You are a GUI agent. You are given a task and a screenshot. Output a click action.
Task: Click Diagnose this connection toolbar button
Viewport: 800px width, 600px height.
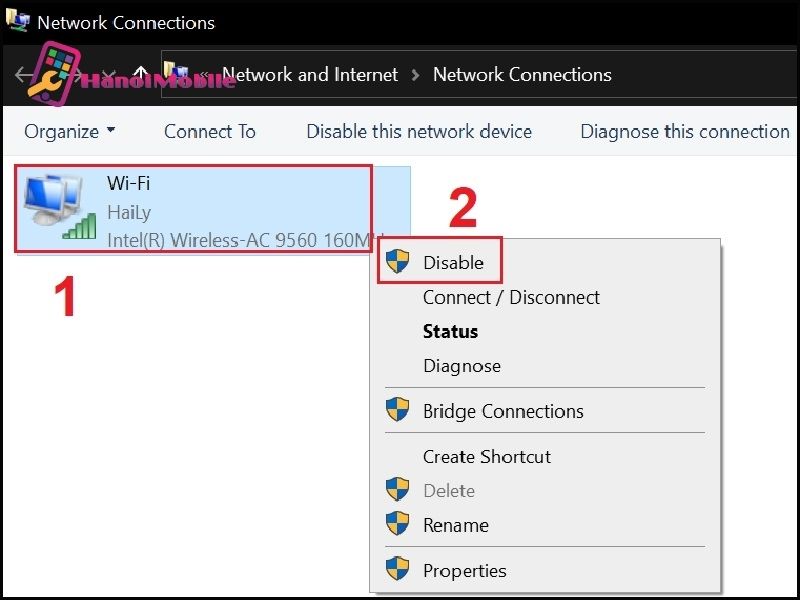[685, 132]
